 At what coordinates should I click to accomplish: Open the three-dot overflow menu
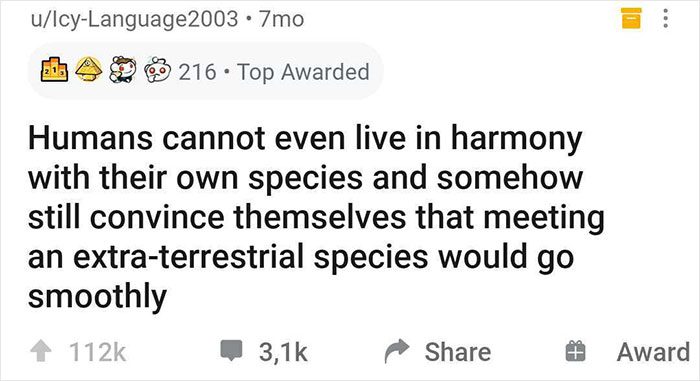tap(665, 18)
